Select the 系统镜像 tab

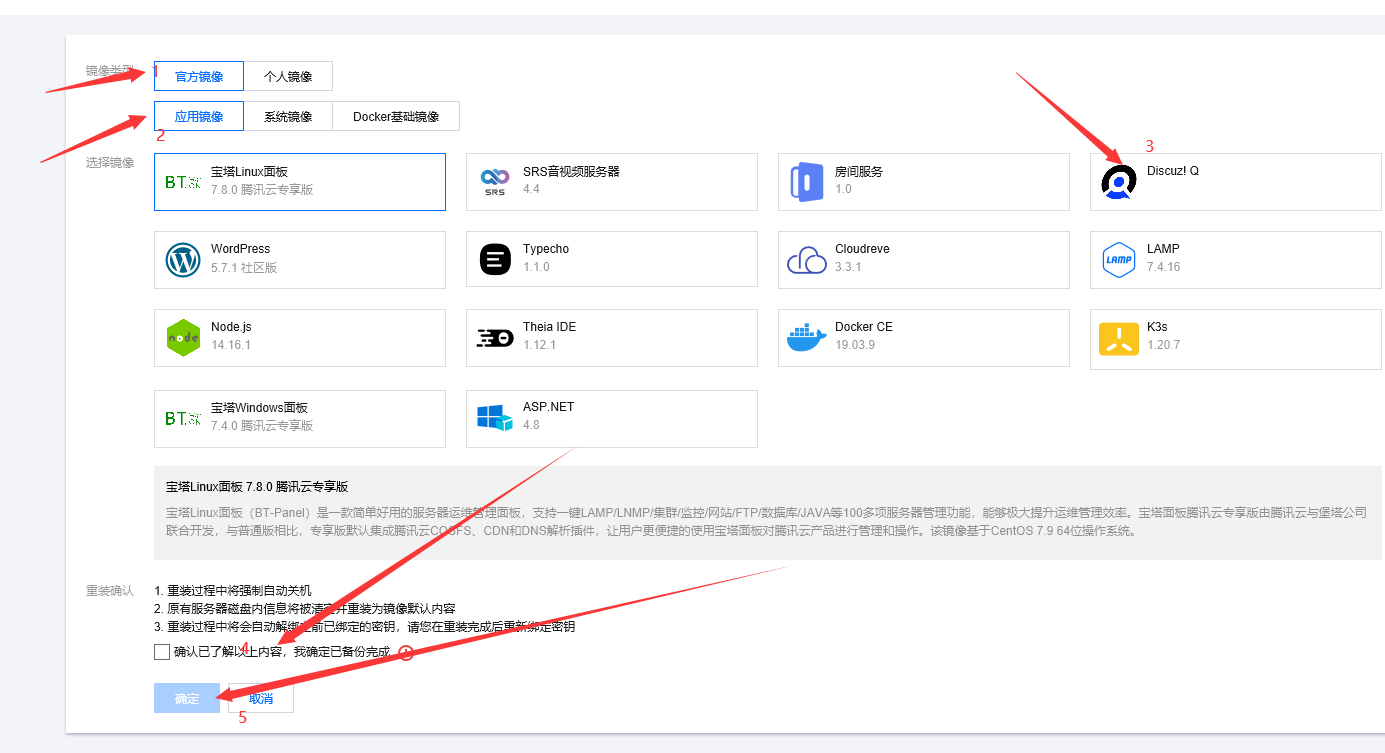click(288, 116)
